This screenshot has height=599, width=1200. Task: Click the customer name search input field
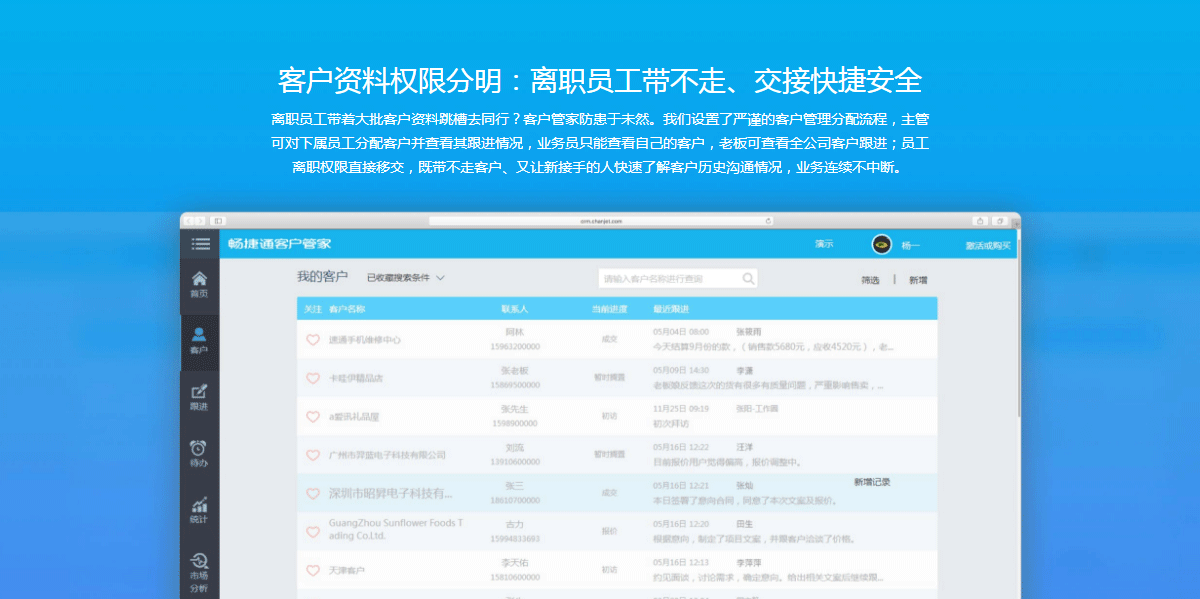point(668,279)
